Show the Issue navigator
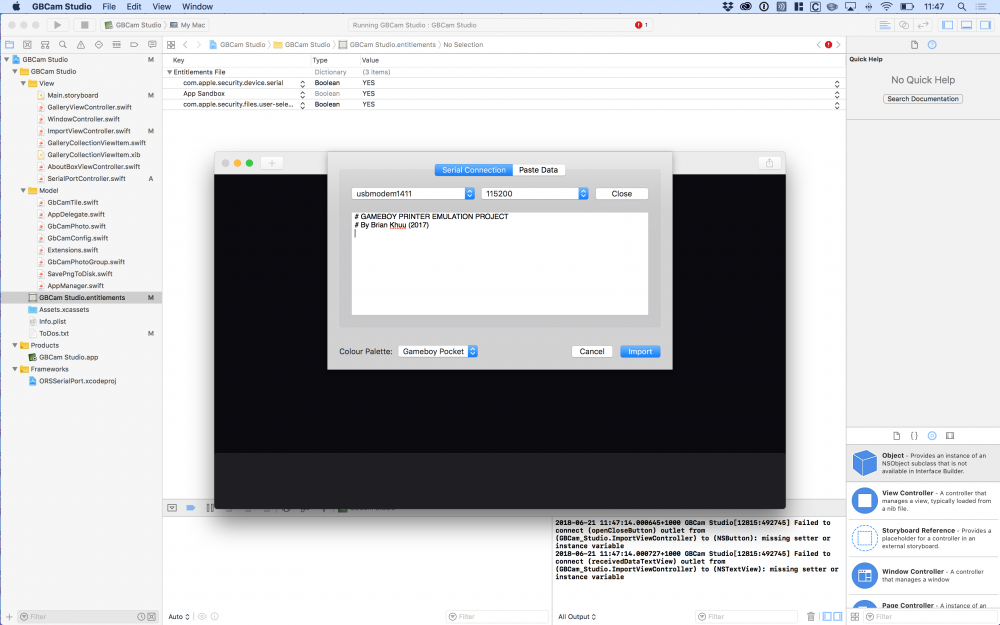This screenshot has width=1000, height=625. (80, 45)
